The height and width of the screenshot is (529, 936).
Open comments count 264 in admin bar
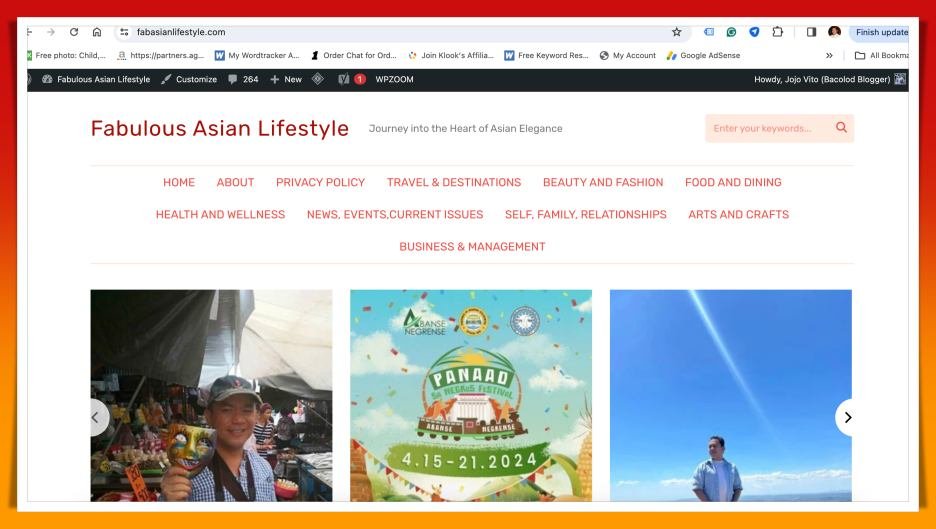(242, 80)
